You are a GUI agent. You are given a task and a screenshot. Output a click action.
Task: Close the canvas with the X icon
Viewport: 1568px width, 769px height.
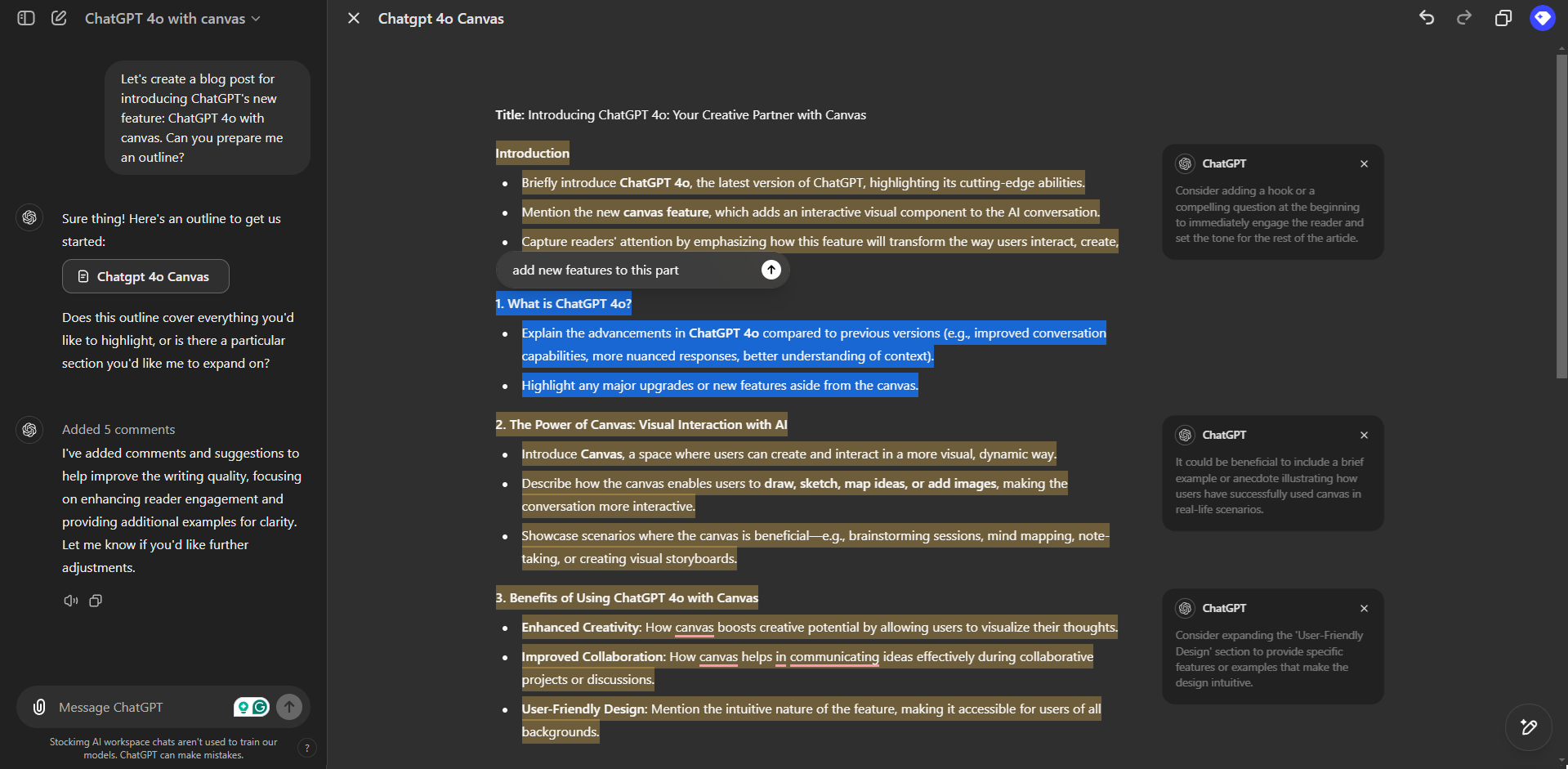(354, 18)
